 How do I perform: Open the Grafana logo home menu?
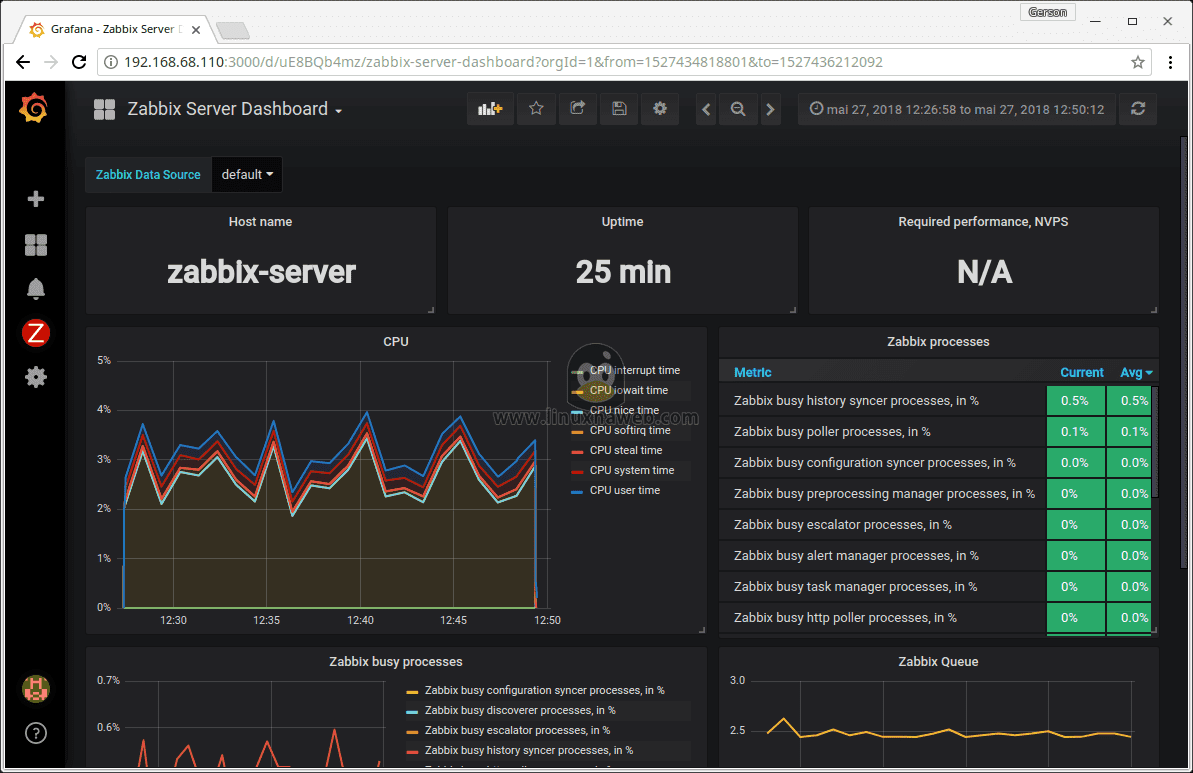[x=34, y=108]
